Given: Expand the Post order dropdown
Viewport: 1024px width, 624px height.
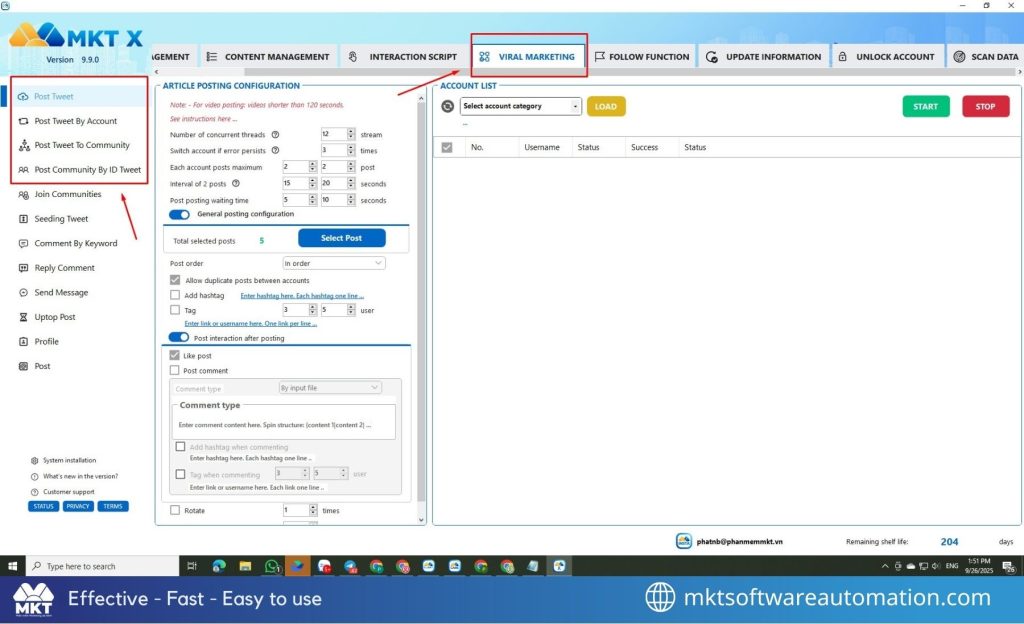Looking at the screenshot, I should click(333, 263).
